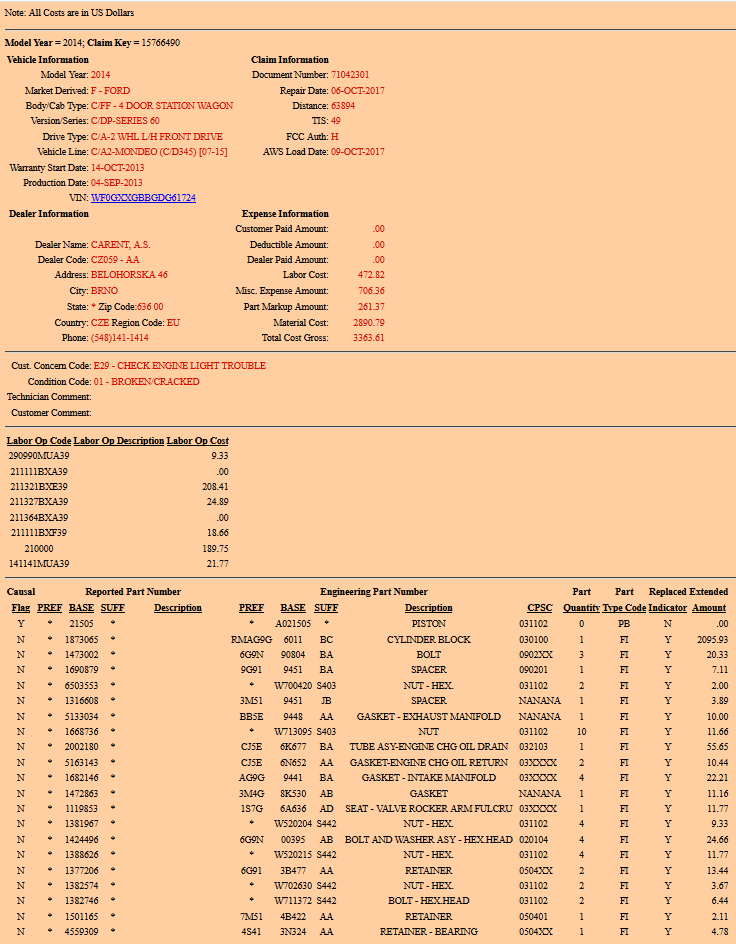Select the document number 71042301
The height and width of the screenshot is (944, 736).
pos(350,75)
